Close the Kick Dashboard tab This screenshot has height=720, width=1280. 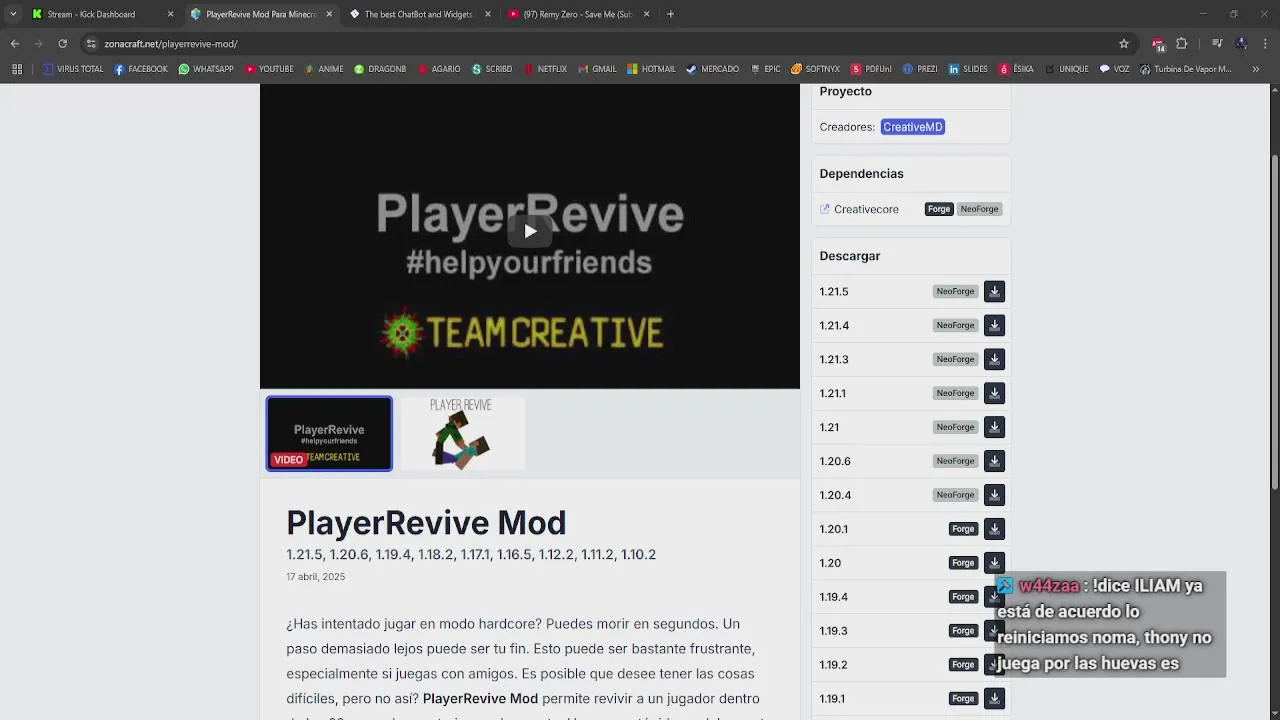coord(170,14)
